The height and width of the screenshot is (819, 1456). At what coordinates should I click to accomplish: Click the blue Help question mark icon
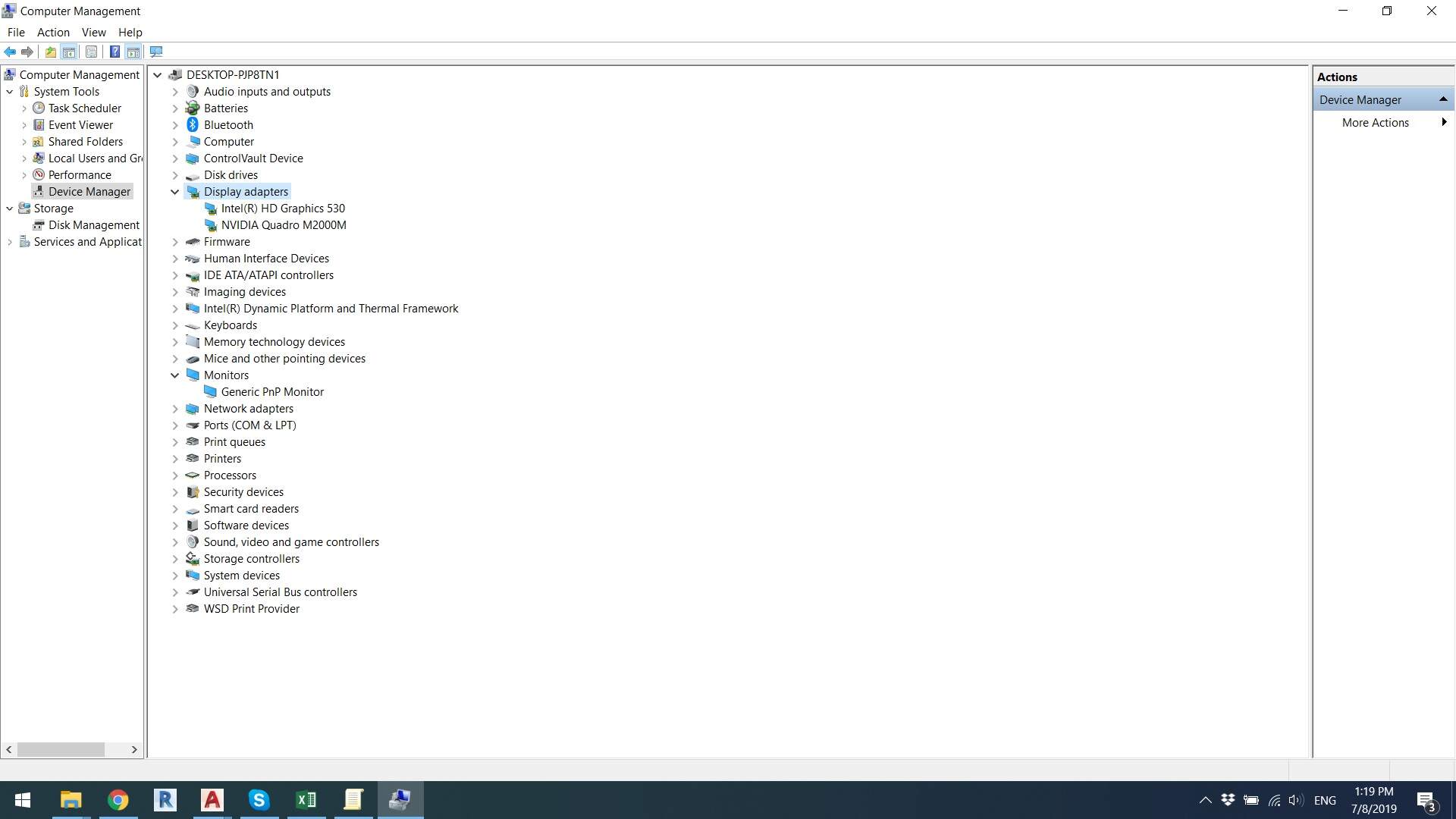[x=115, y=52]
